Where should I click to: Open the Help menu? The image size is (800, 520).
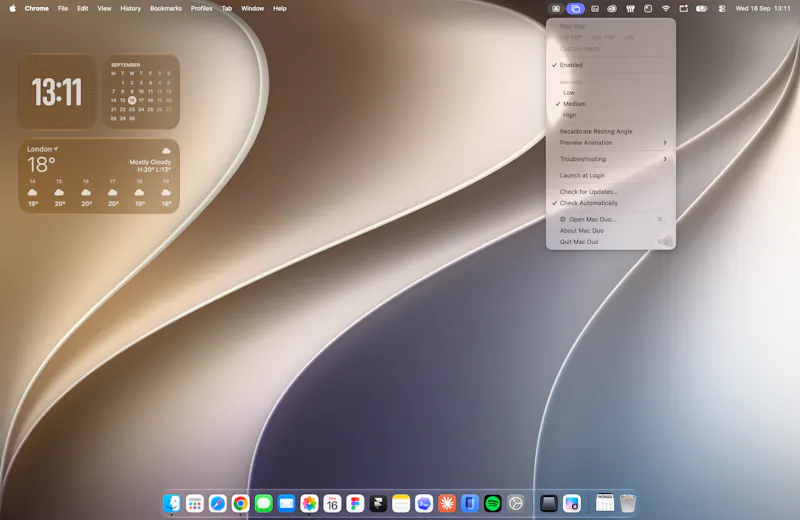(280, 8)
